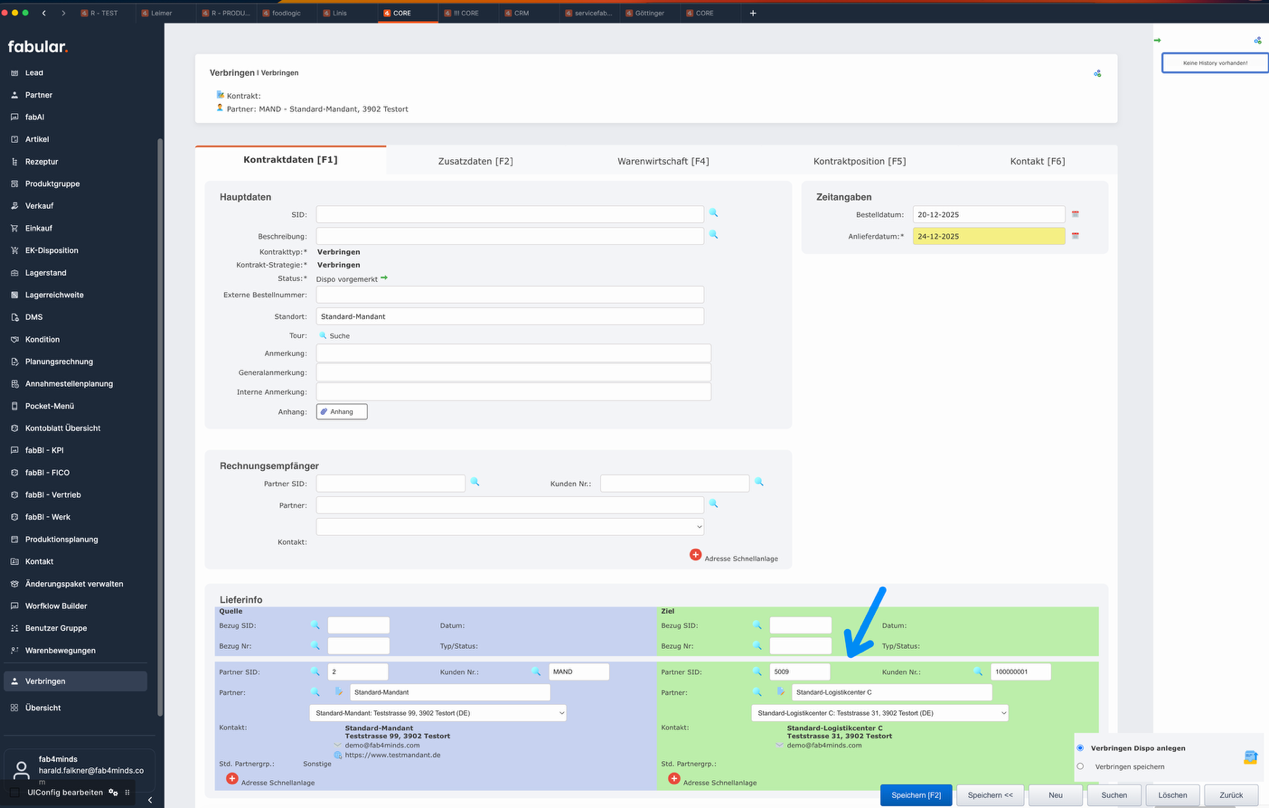Viewport: 1269px width, 808px height.
Task: Click search icon beside Ziel Partner SID
Action: [757, 672]
